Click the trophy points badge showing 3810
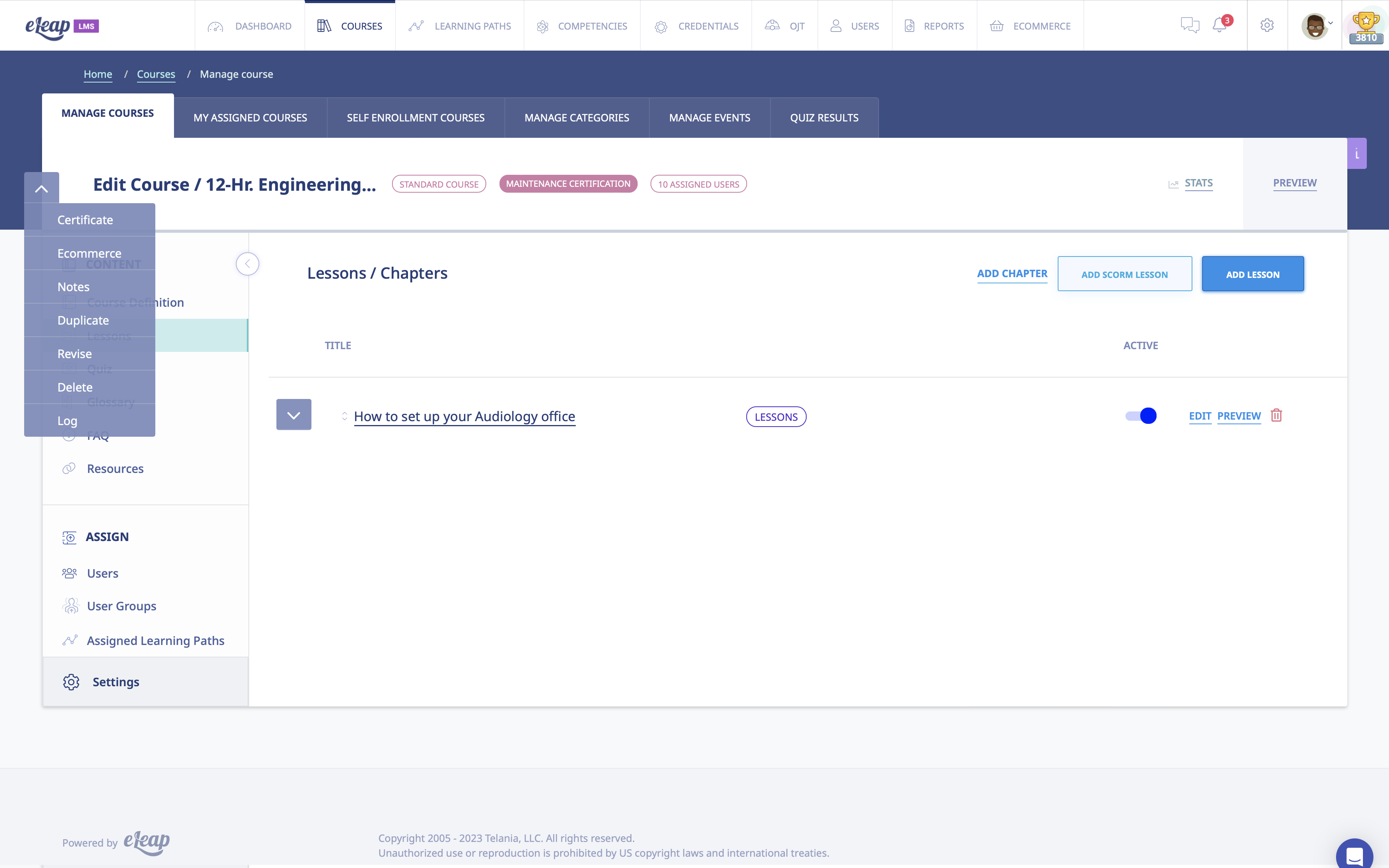This screenshot has height=868, width=1389. click(x=1366, y=25)
